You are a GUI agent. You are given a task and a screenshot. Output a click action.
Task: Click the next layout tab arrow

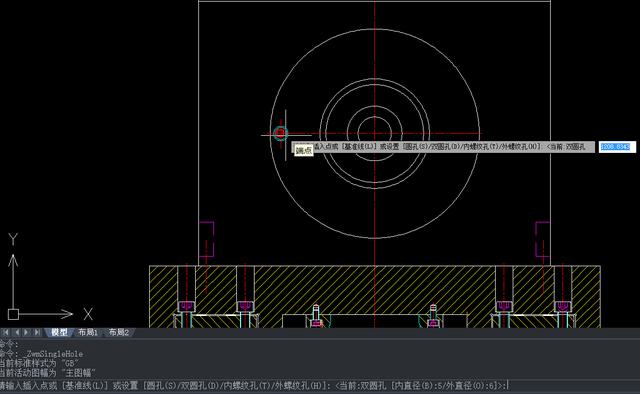(27, 332)
